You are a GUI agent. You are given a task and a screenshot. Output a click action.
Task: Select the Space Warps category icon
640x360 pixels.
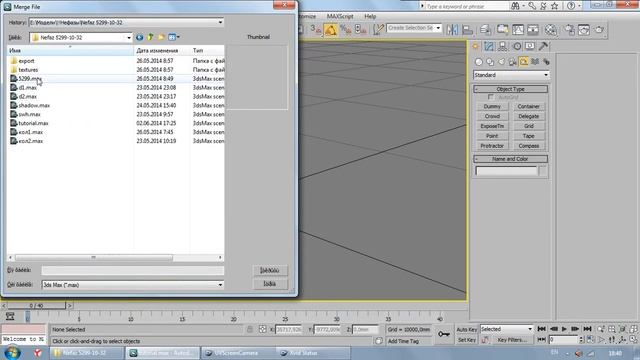pos(535,62)
